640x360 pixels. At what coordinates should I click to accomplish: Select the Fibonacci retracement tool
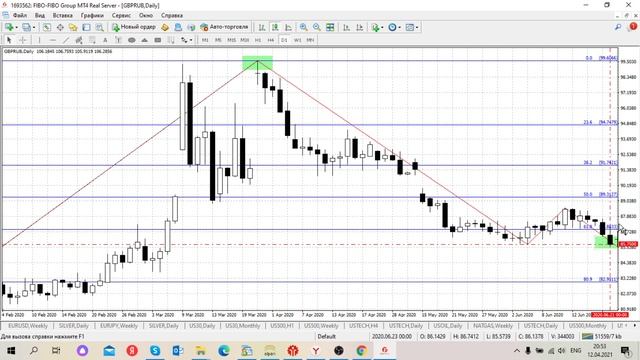(x=92, y=40)
